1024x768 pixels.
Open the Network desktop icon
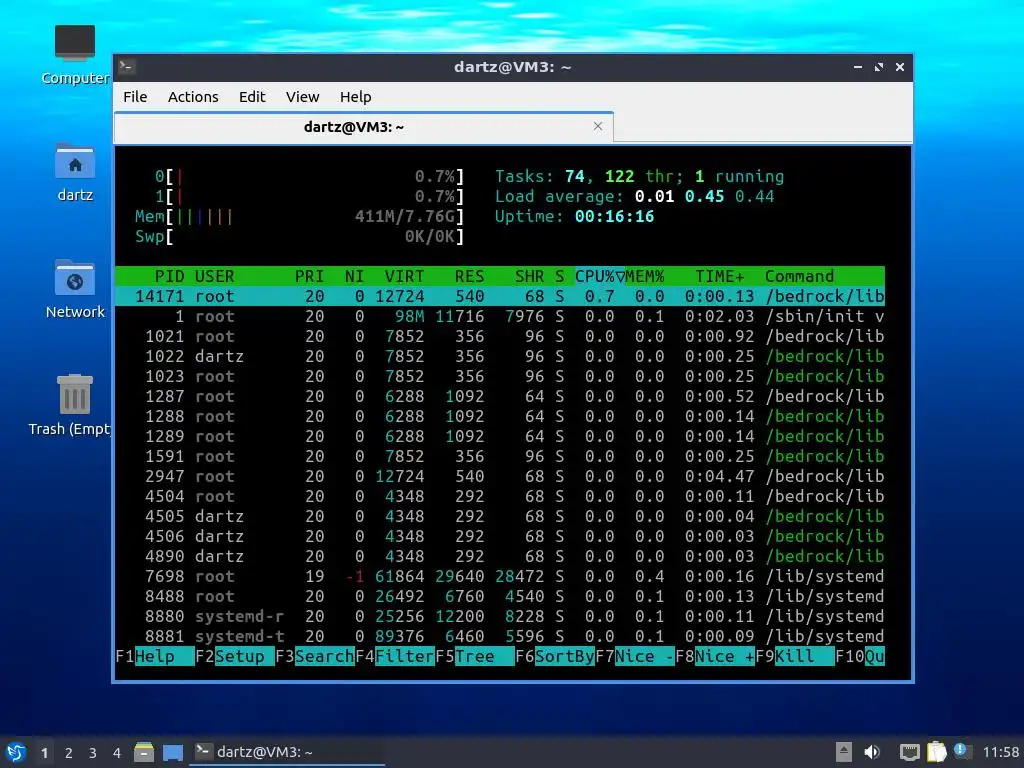click(x=74, y=289)
